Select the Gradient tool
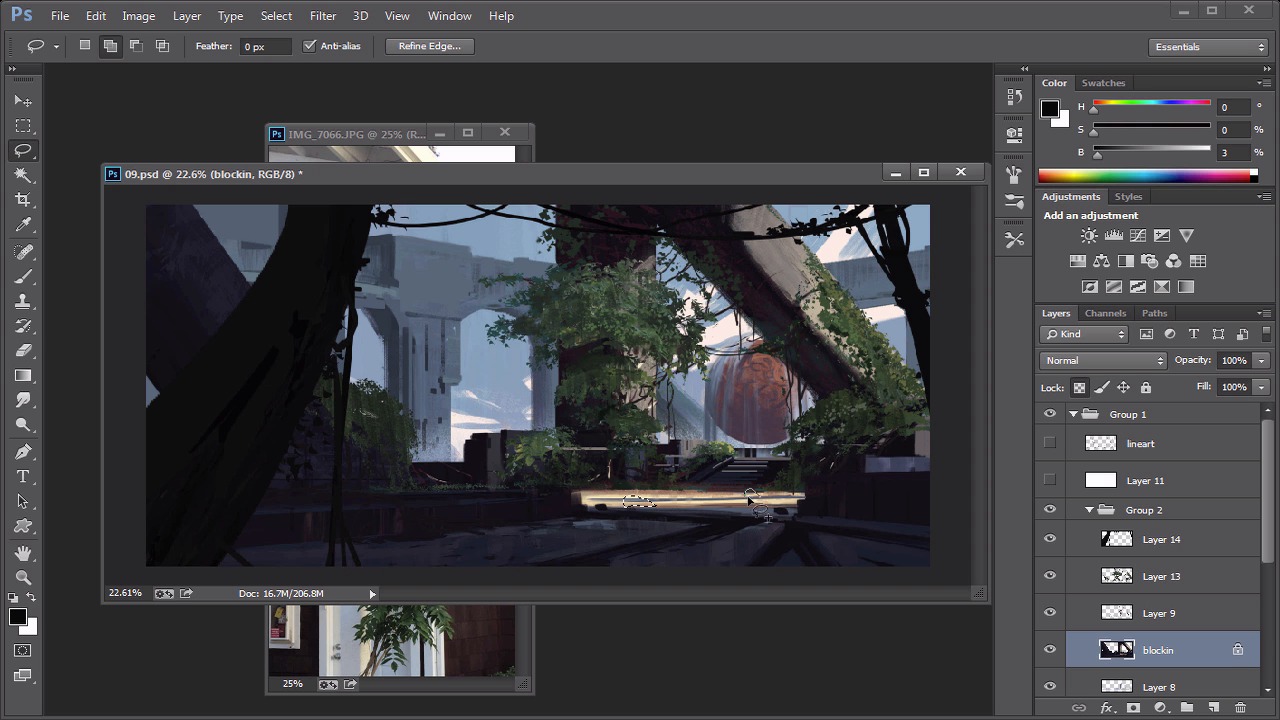 (23, 376)
